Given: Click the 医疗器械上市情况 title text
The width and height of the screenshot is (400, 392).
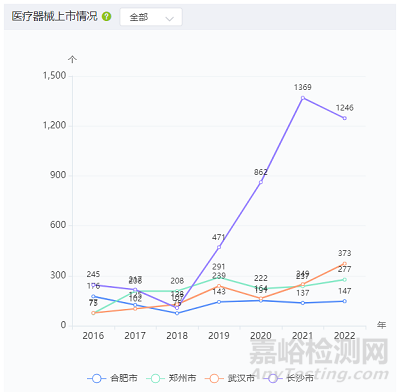Looking at the screenshot, I should click(55, 16).
